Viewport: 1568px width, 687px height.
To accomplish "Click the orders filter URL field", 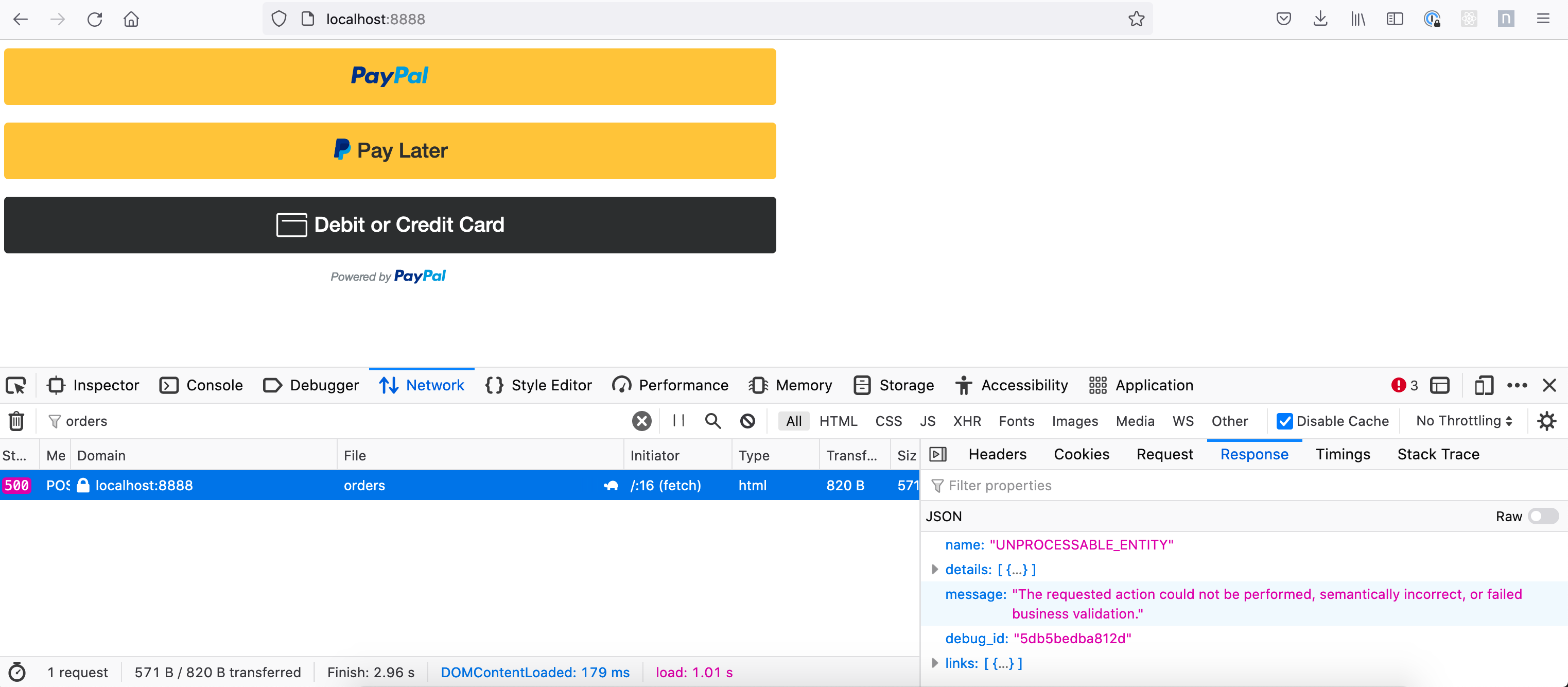I will (341, 421).
